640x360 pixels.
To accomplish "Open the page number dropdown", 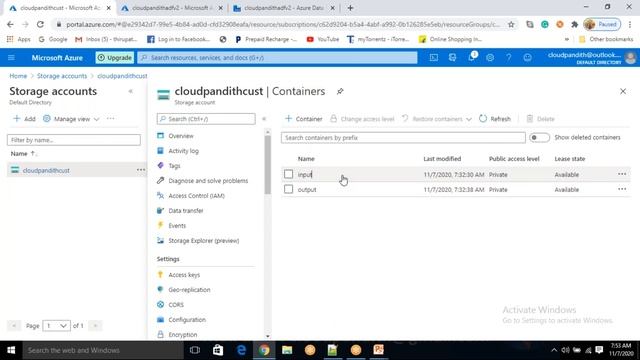I will coord(56,326).
